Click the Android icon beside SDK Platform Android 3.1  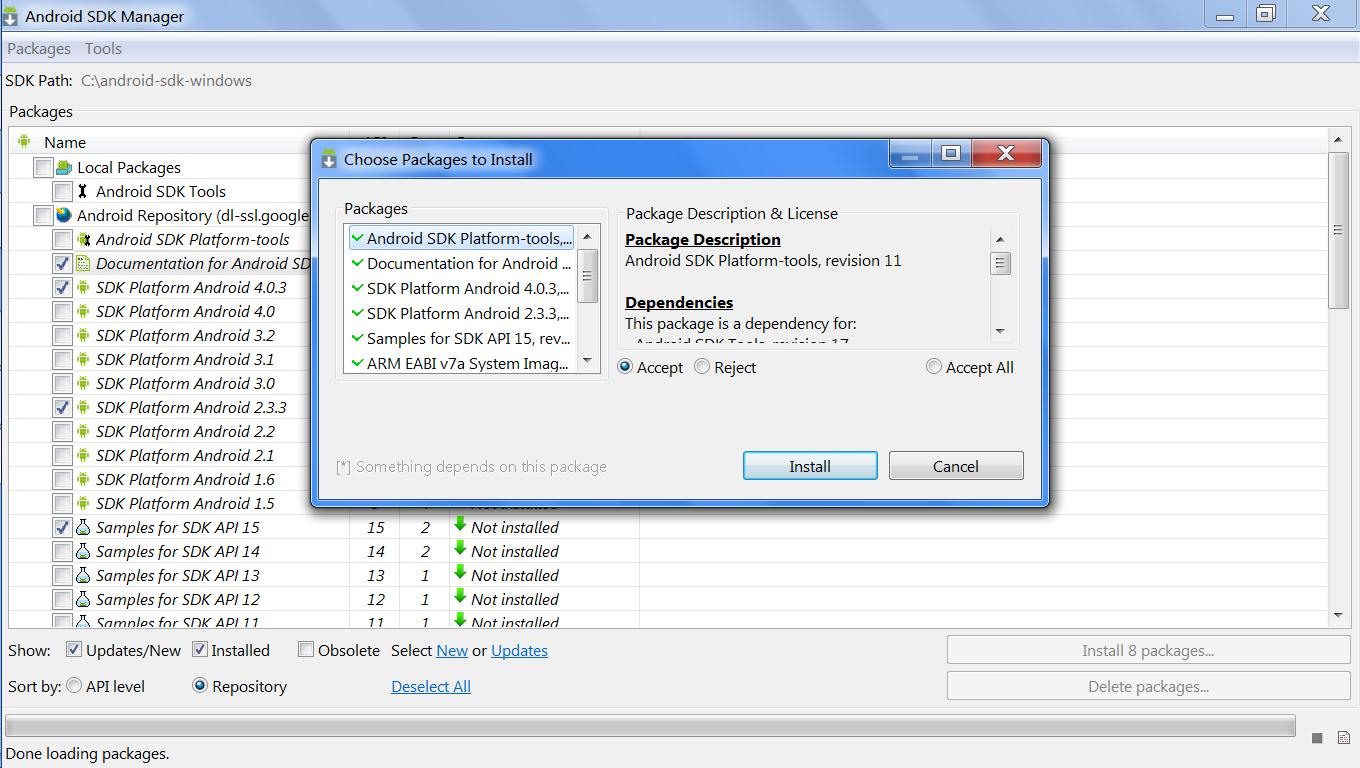coord(83,360)
